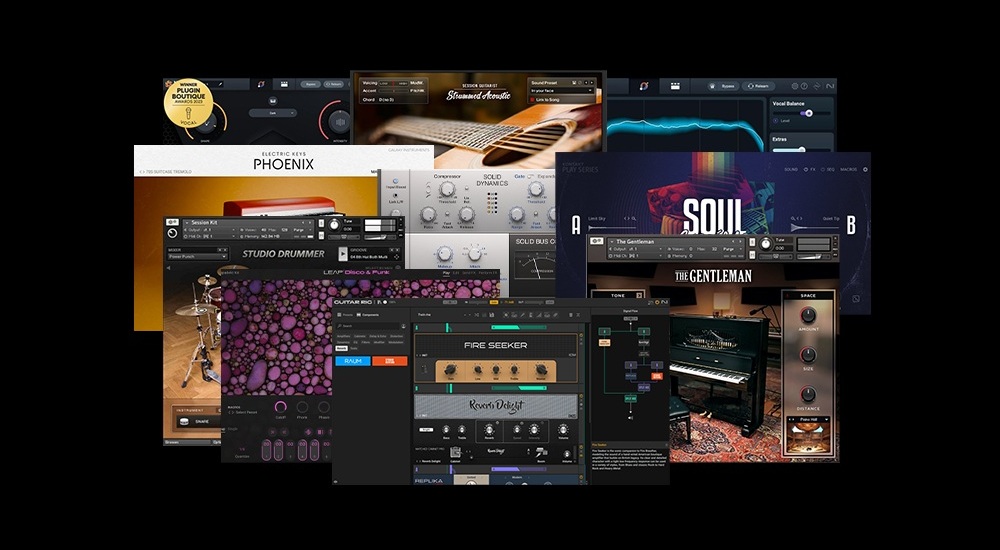Open the Dark preset dropdown in vocal plugin

[273, 113]
